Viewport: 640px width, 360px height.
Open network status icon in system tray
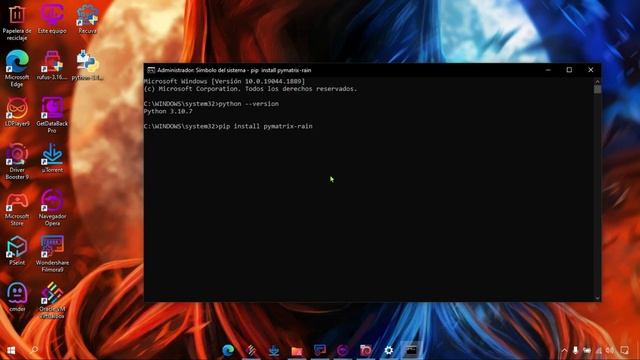point(599,350)
